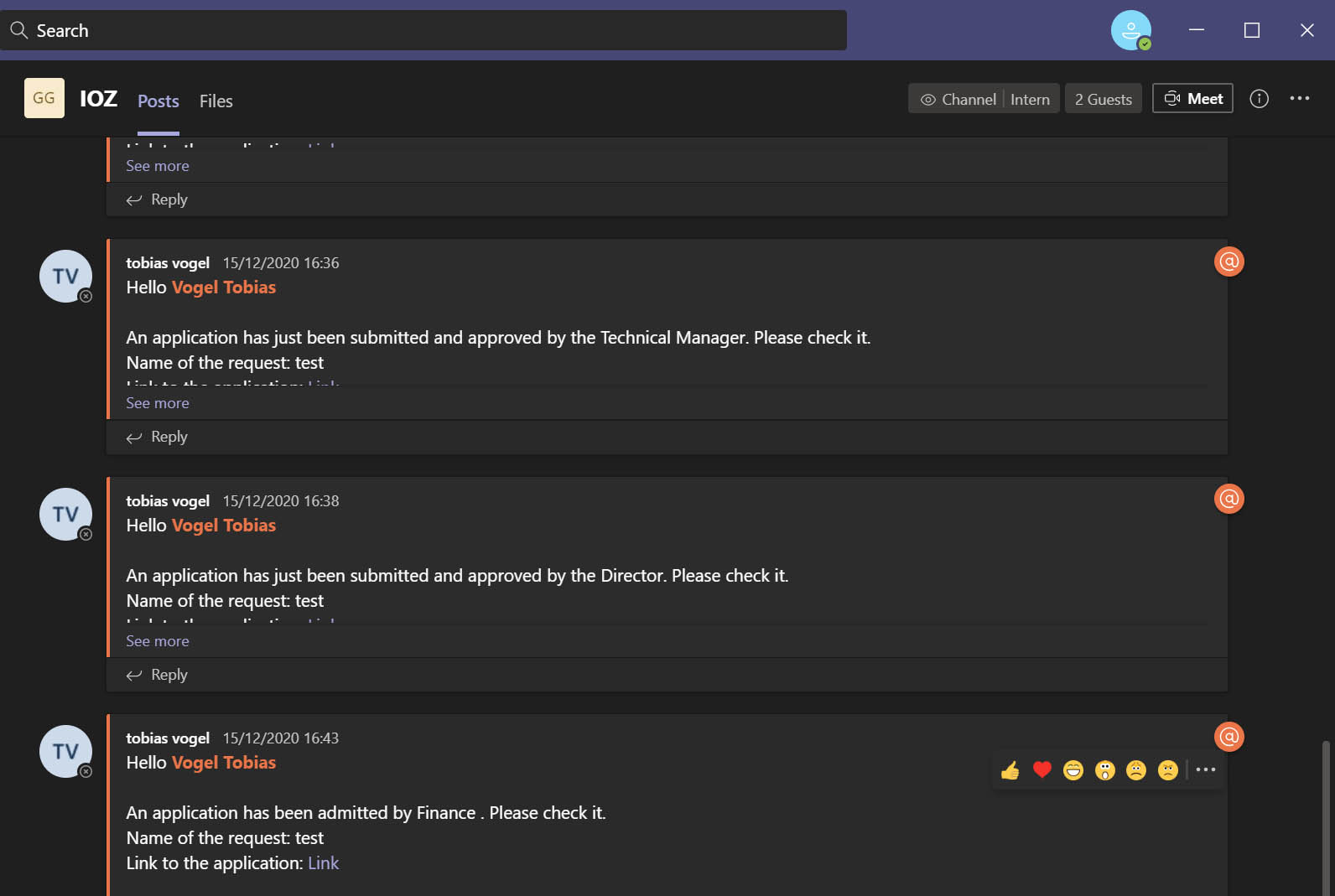React with surprised face emoji
1335x896 pixels.
(x=1105, y=770)
